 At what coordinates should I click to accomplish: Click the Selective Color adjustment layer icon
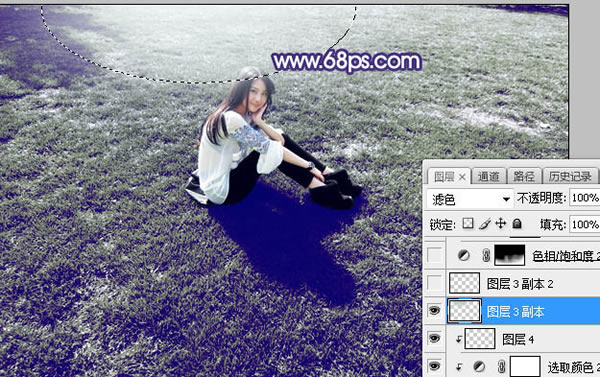click(x=479, y=367)
